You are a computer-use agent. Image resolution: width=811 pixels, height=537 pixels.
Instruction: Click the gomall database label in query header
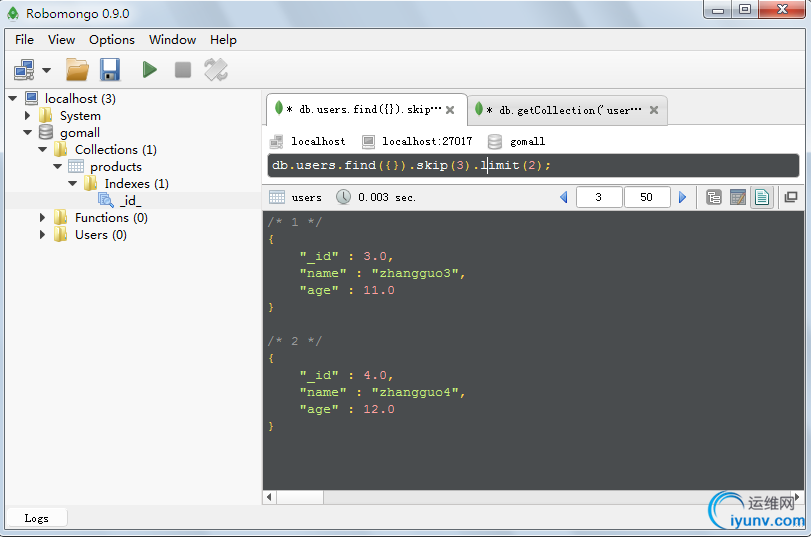pos(527,141)
